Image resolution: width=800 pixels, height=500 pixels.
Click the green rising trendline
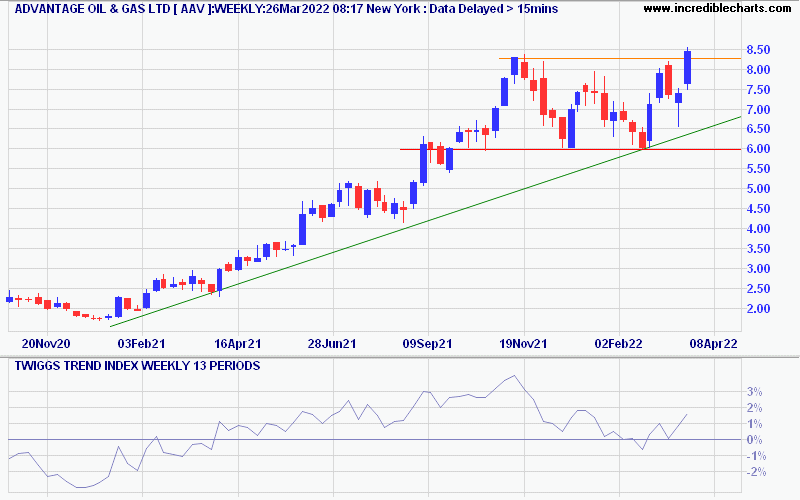click(425, 221)
